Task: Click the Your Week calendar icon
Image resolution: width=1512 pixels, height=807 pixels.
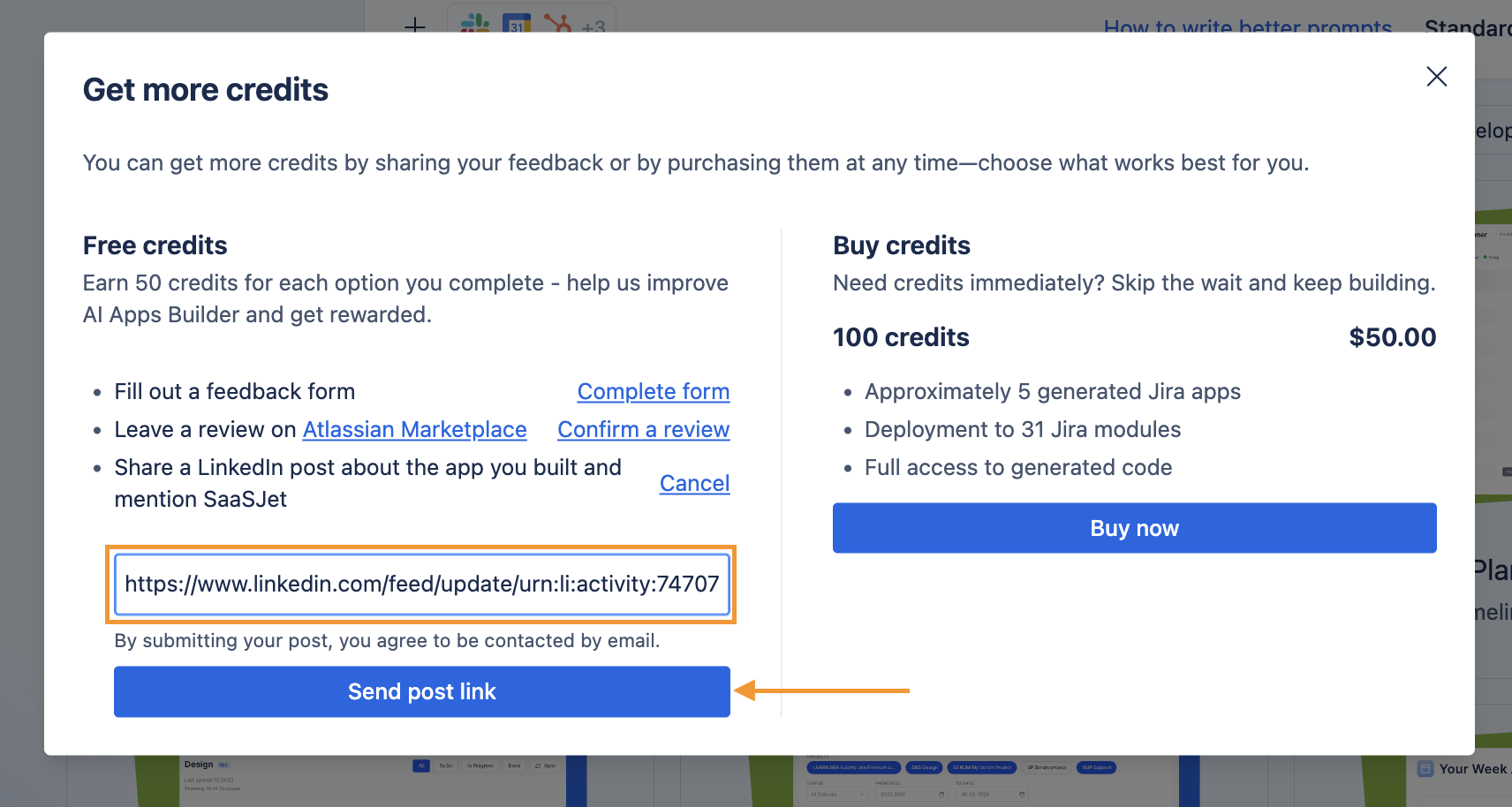Action: pyautogui.click(x=1425, y=769)
